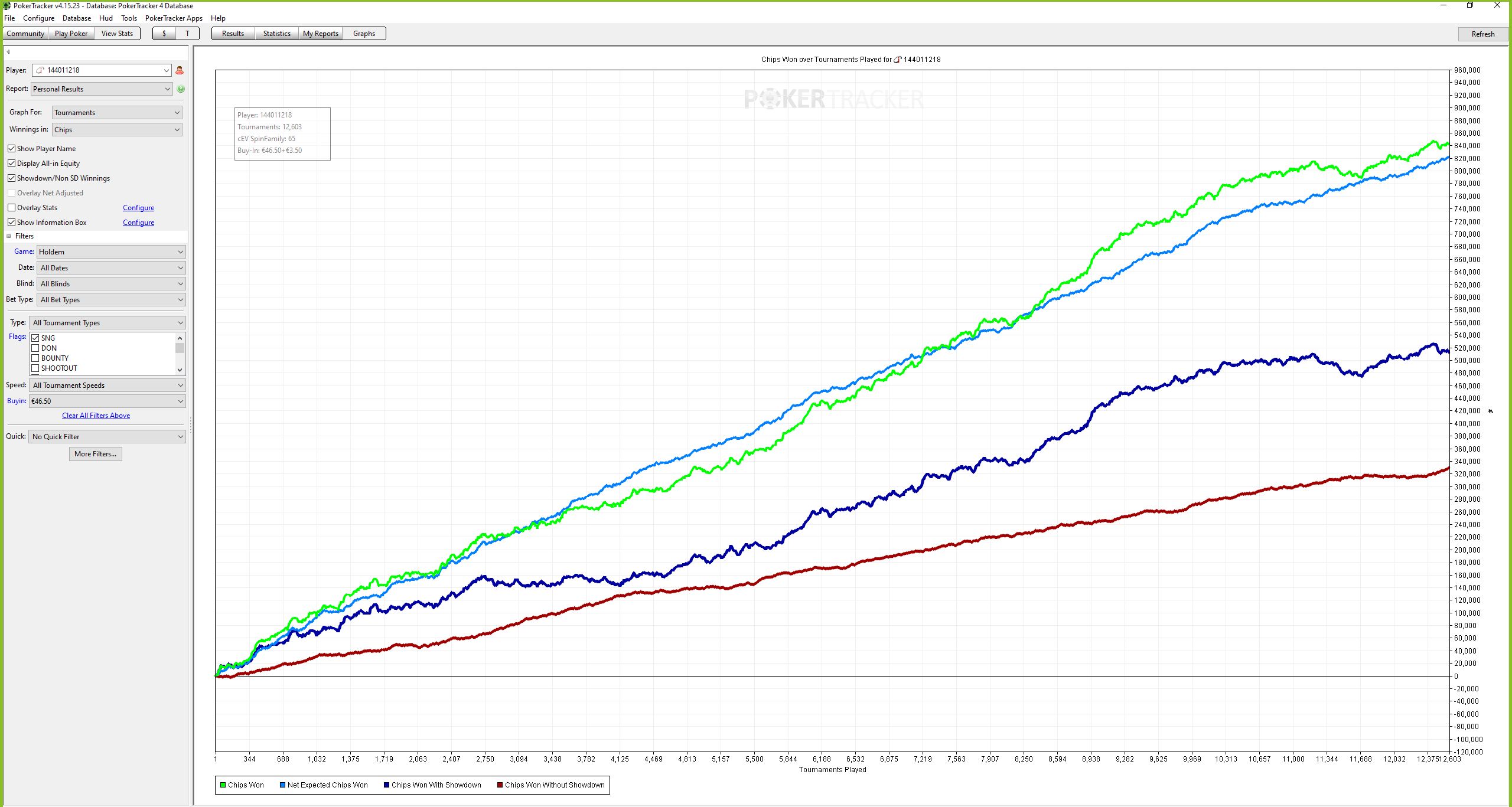Click the Net Expected Chips Won legend swatch

click(x=283, y=785)
